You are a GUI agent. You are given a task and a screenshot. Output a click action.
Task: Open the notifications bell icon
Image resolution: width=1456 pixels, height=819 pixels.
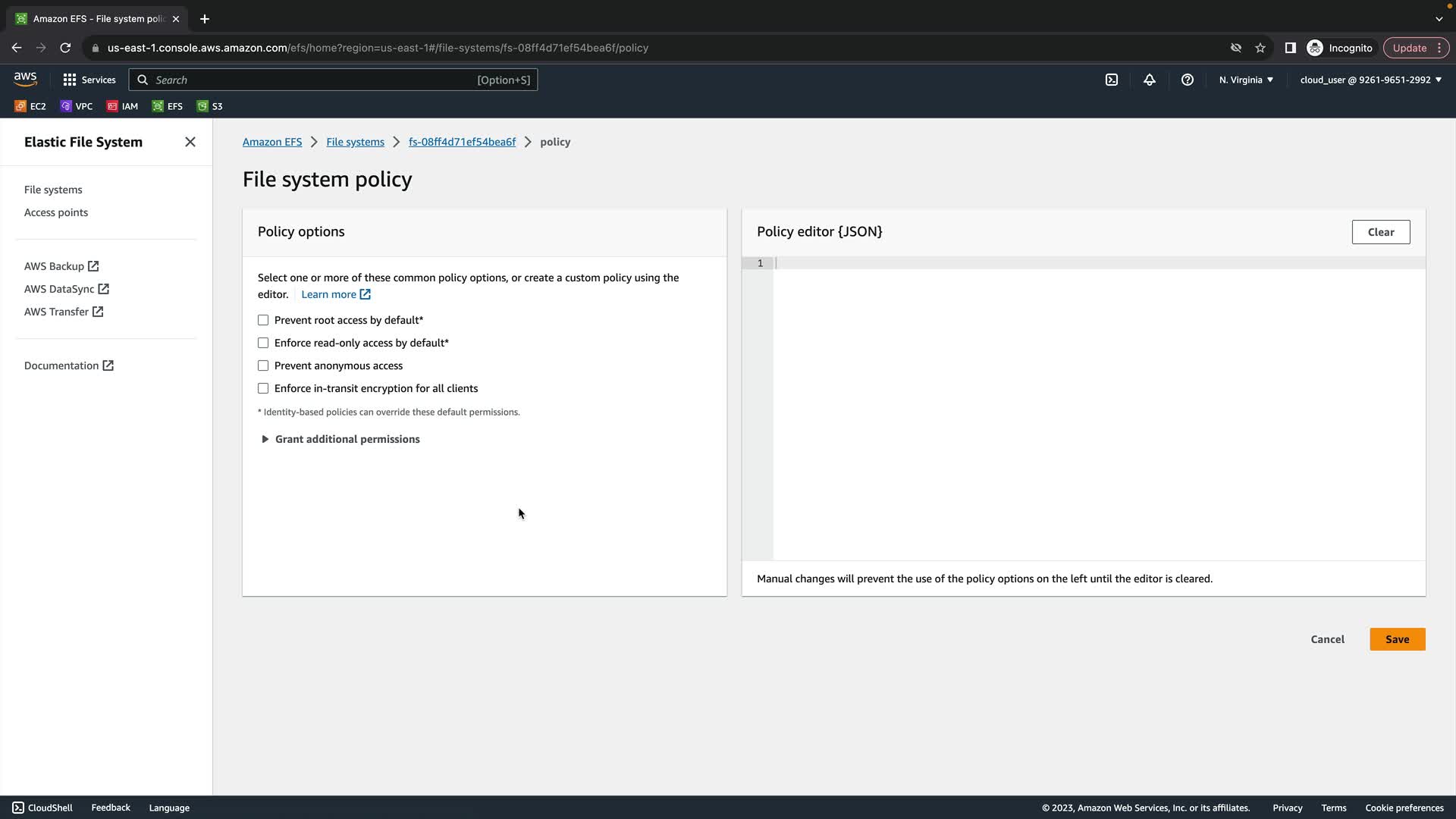coord(1150,80)
